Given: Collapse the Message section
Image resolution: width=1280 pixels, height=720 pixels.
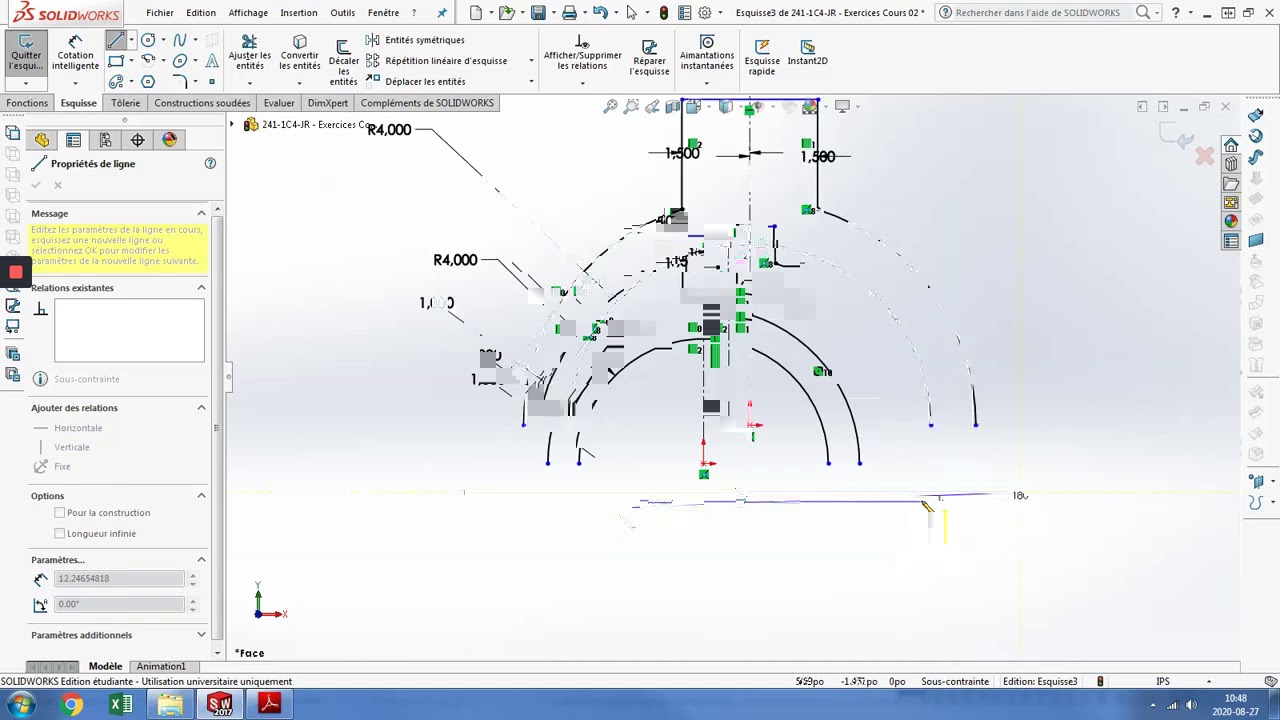Looking at the screenshot, I should (201, 213).
